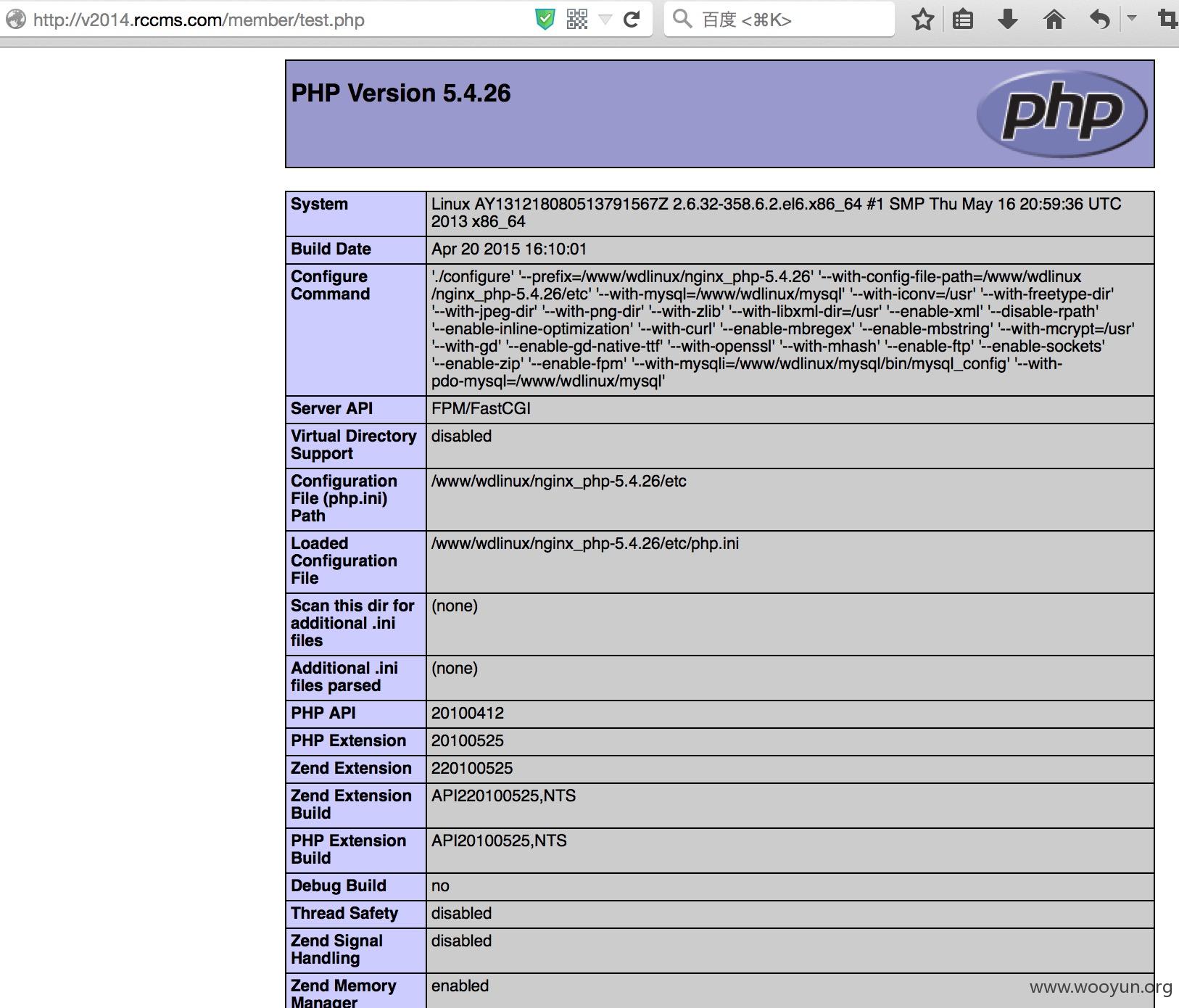Click Zend Signal Handling label

(336, 950)
